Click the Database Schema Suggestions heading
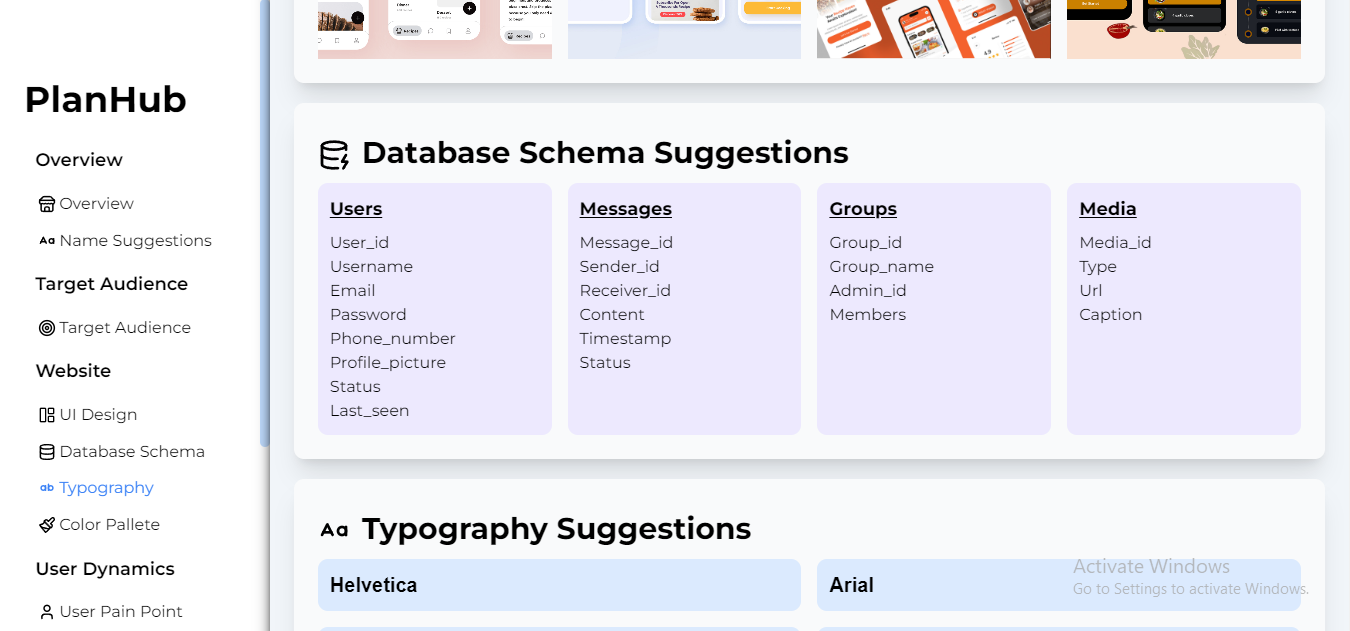 click(605, 153)
